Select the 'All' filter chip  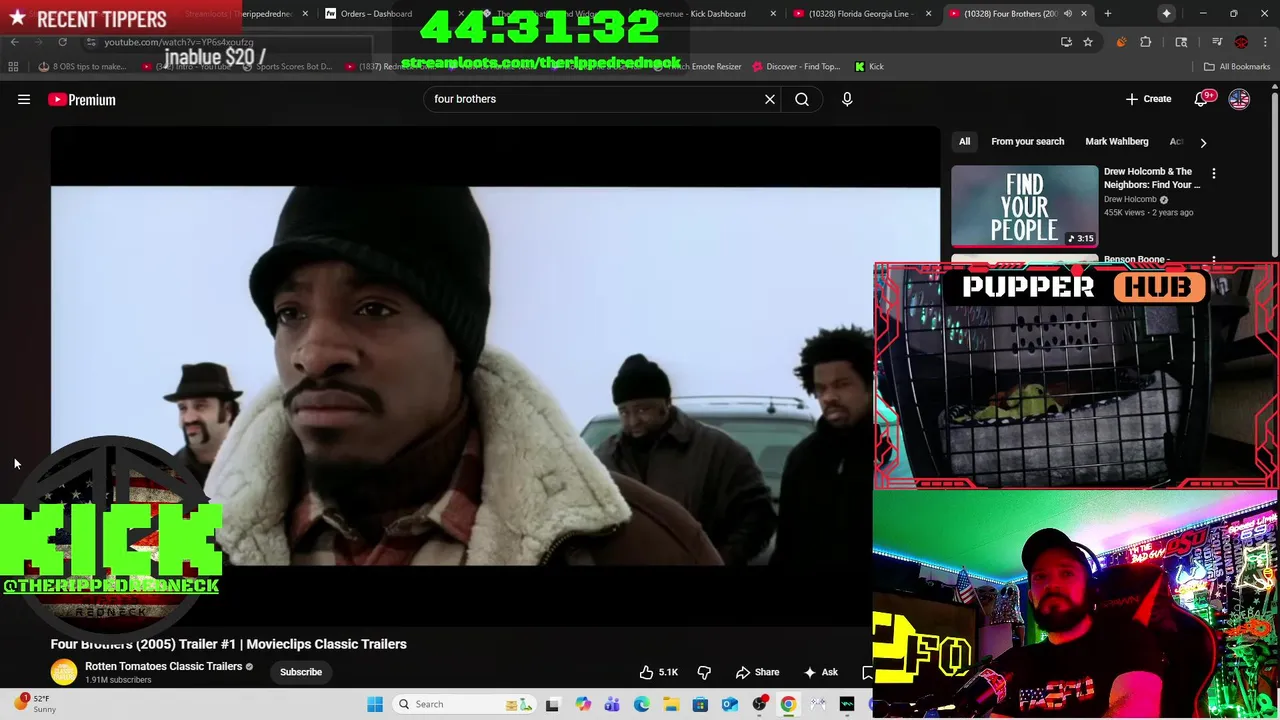[964, 142]
